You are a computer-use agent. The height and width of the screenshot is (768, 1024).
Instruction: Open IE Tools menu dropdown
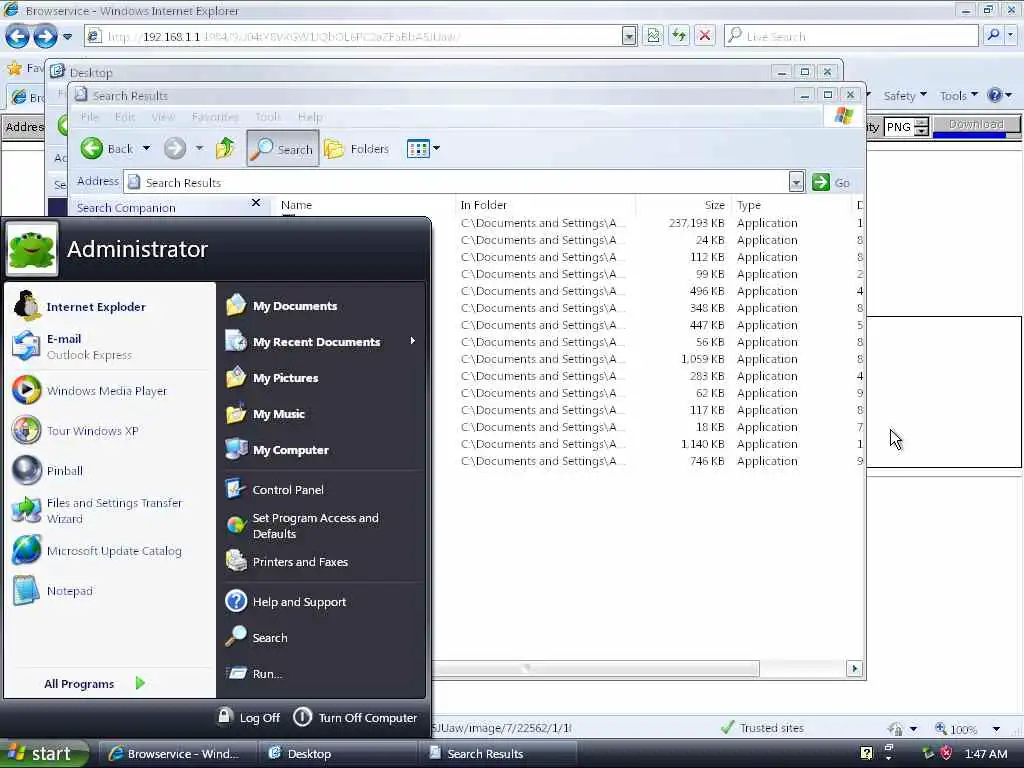pyautogui.click(x=959, y=95)
